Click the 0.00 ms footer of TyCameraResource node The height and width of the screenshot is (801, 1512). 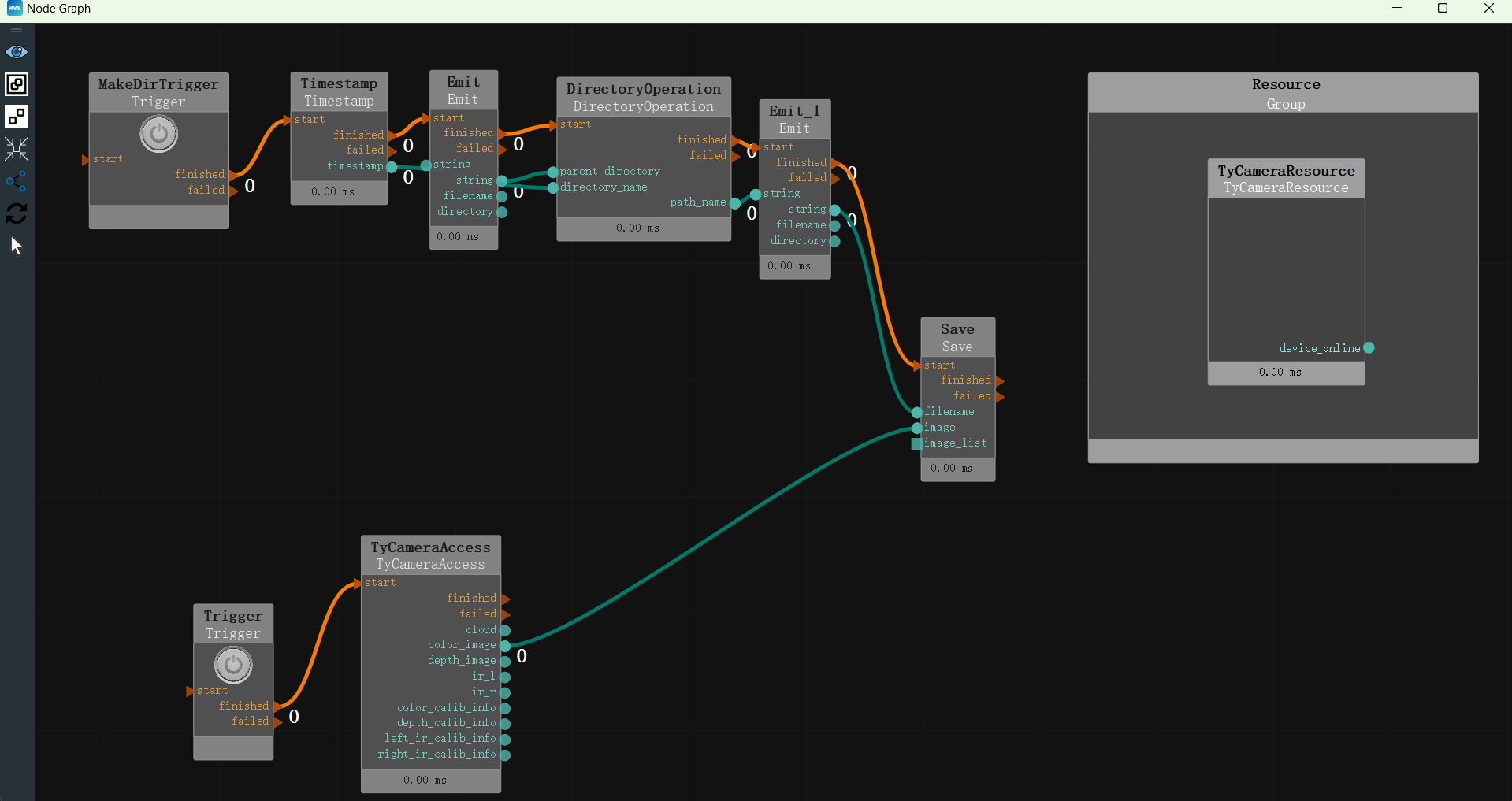[x=1287, y=373]
